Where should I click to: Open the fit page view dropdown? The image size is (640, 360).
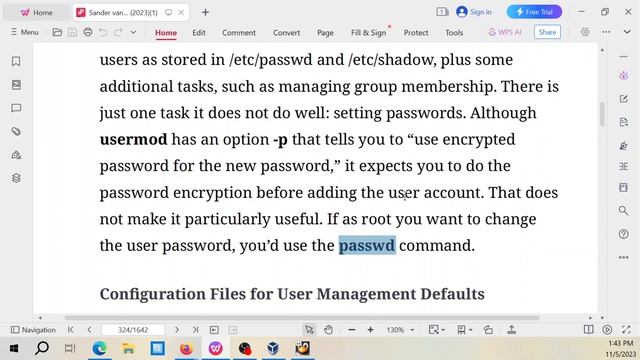pos(436,330)
